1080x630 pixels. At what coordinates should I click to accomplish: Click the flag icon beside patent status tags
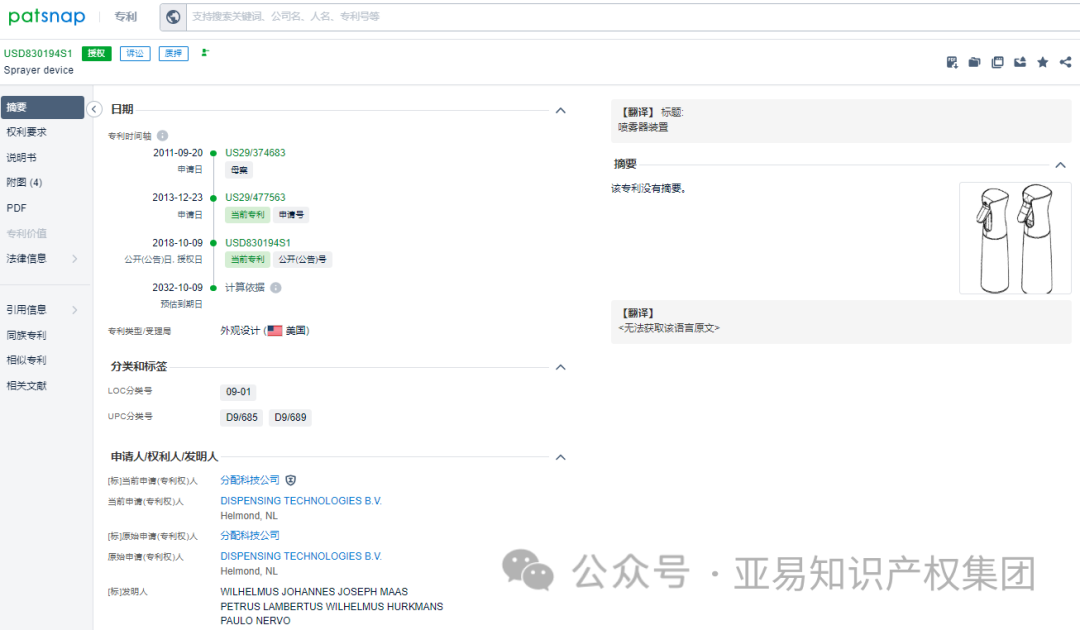pyautogui.click(x=204, y=53)
